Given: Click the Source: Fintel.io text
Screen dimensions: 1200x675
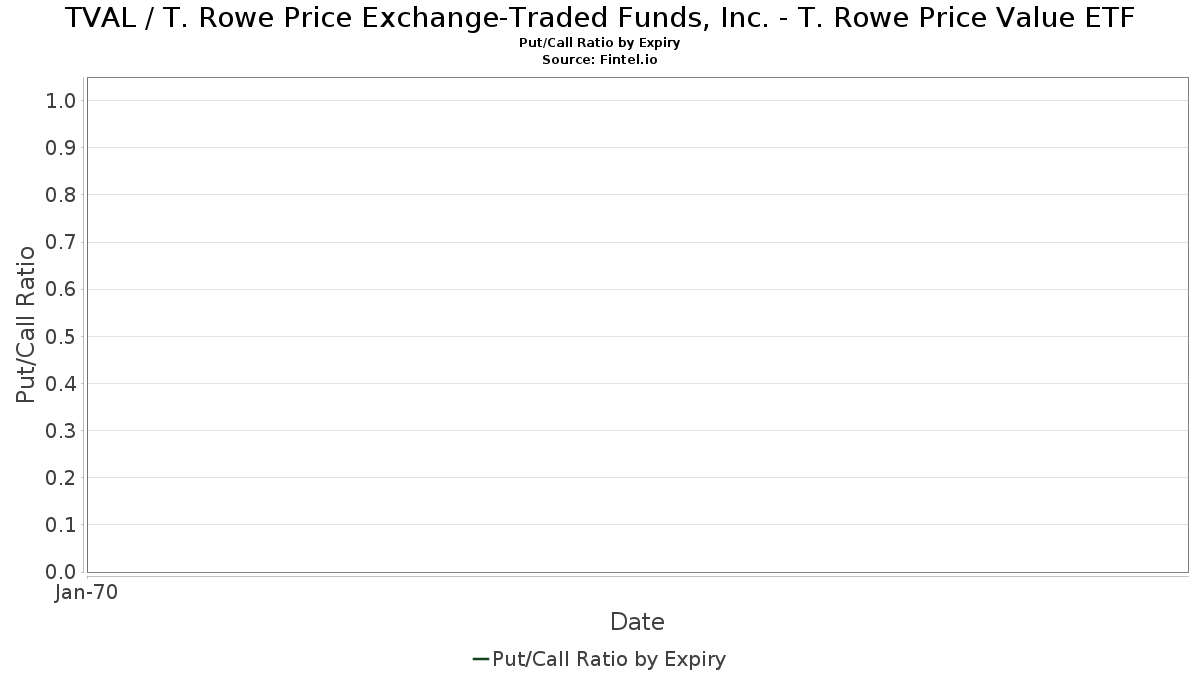Looking at the screenshot, I should click(600, 60).
